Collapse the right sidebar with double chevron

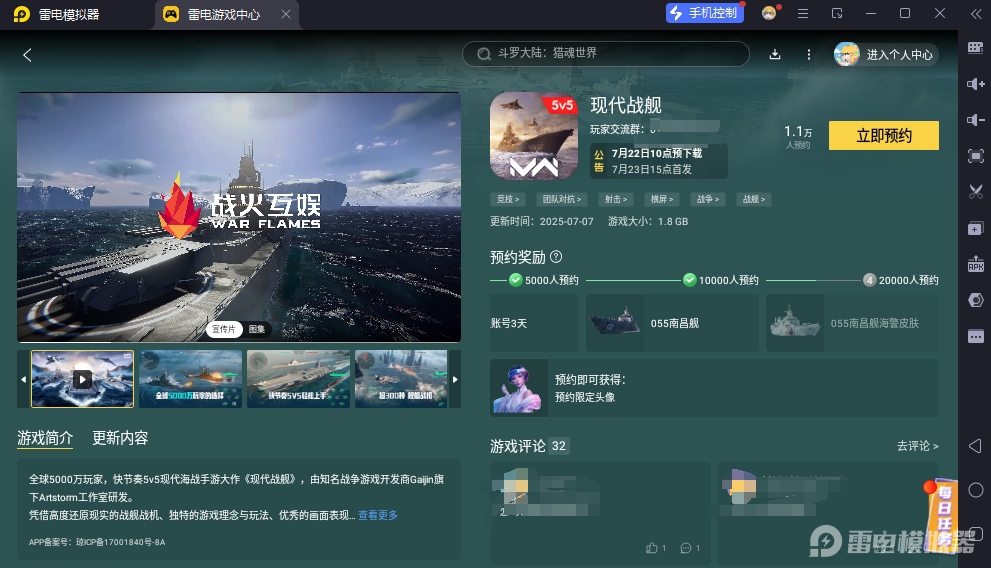tap(975, 13)
